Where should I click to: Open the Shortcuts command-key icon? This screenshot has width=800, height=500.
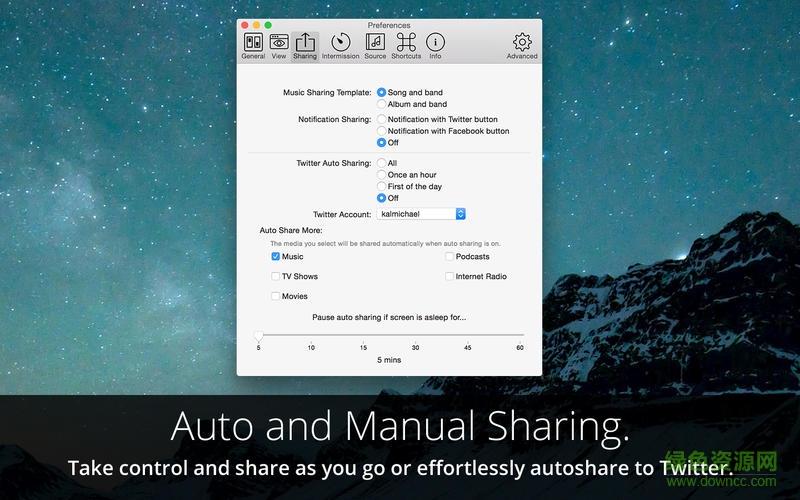pos(406,45)
